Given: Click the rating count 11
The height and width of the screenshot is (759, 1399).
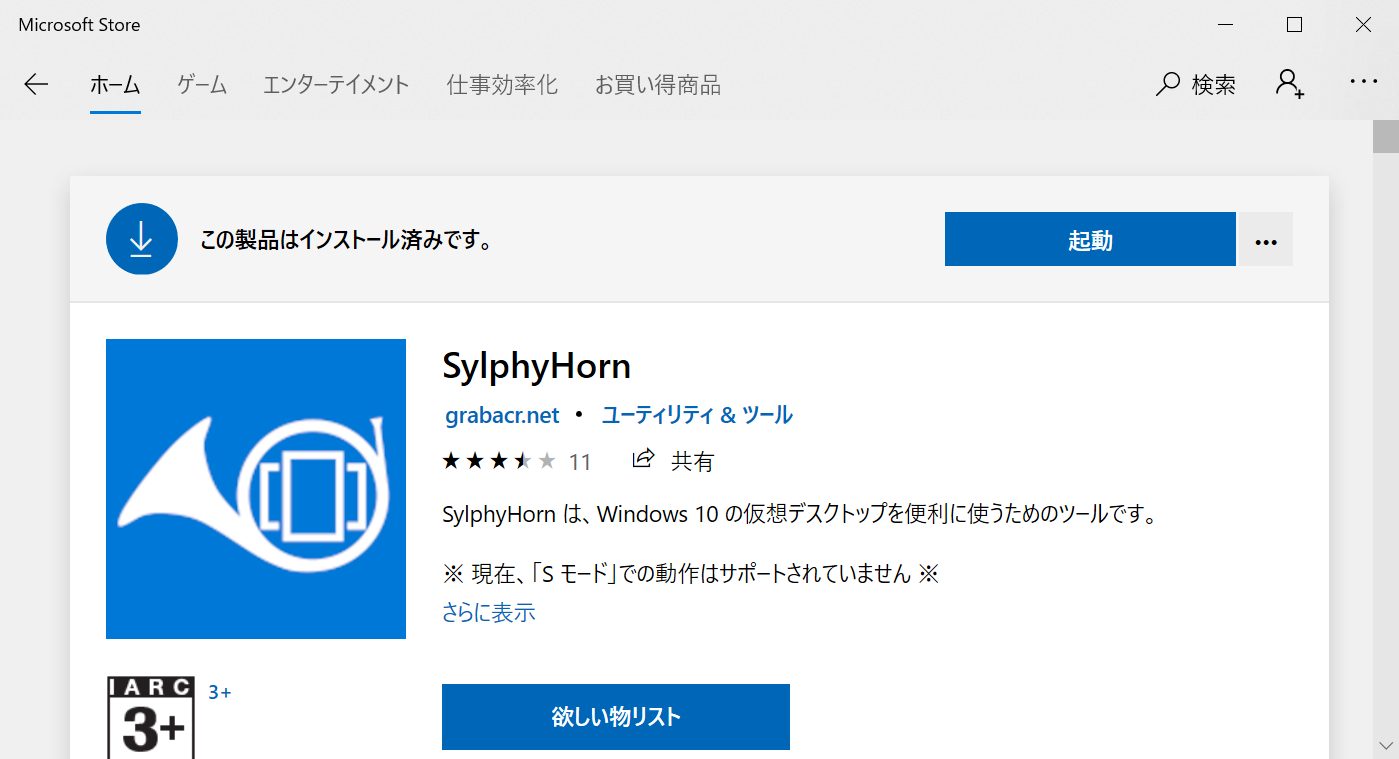Looking at the screenshot, I should [580, 462].
